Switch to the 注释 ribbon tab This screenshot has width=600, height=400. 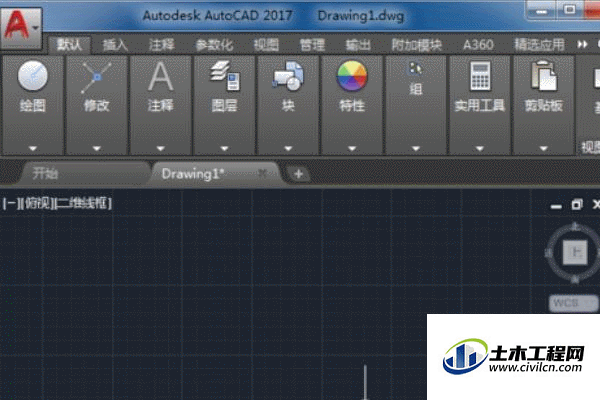point(161,45)
